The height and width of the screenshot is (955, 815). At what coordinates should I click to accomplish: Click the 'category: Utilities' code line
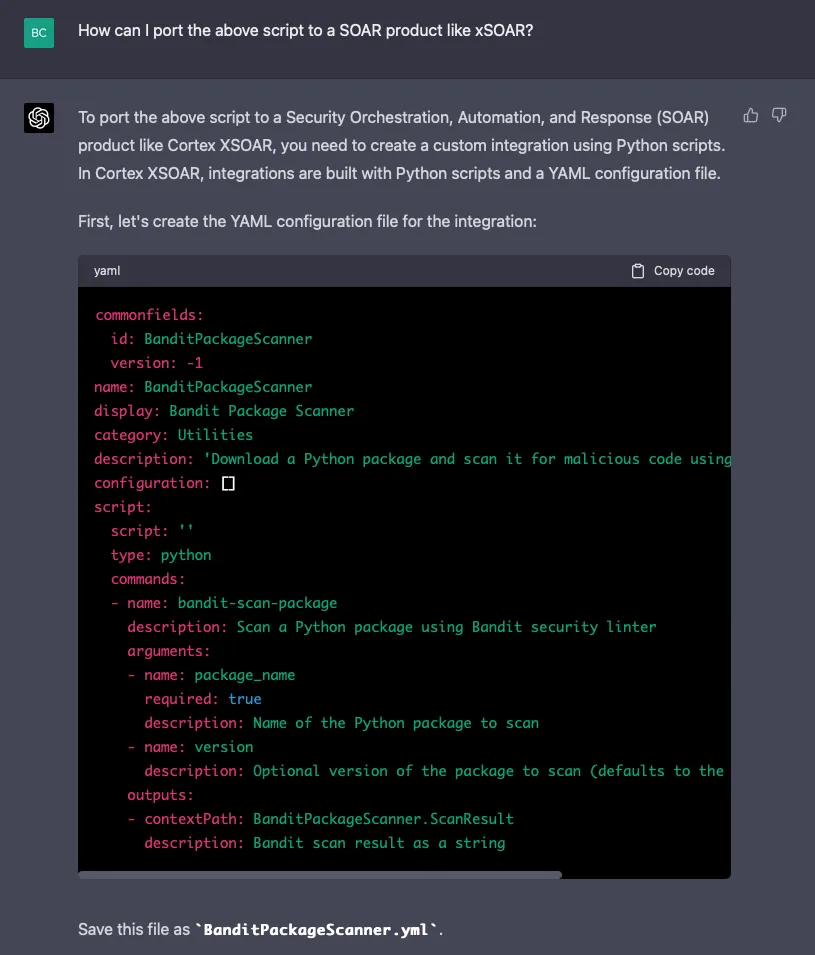click(174, 435)
